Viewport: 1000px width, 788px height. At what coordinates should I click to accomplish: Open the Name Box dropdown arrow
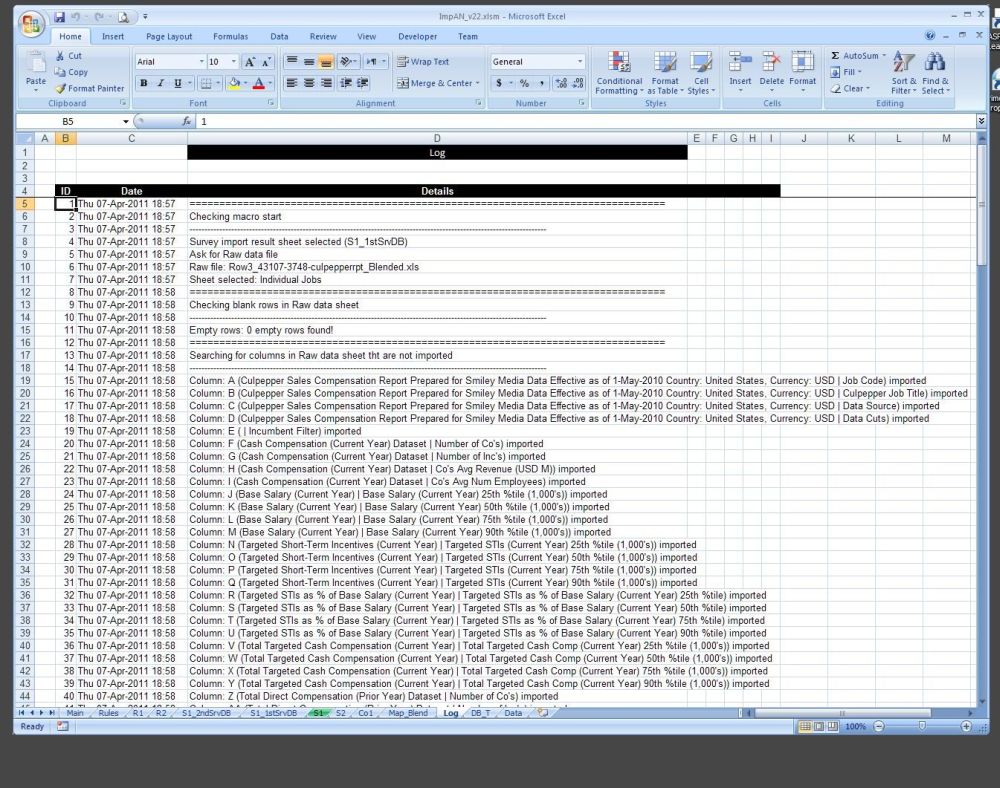click(x=126, y=121)
